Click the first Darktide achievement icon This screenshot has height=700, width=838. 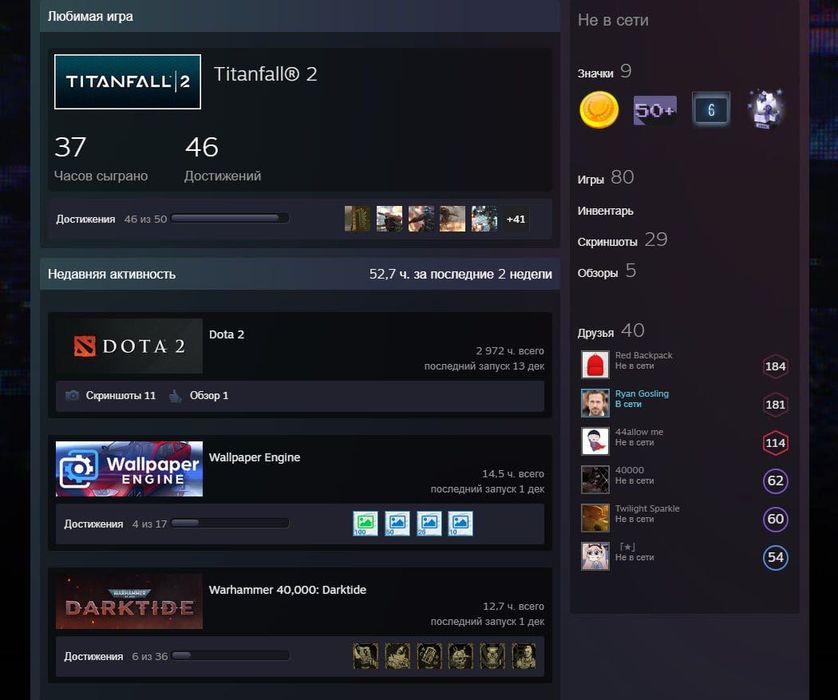click(x=366, y=656)
